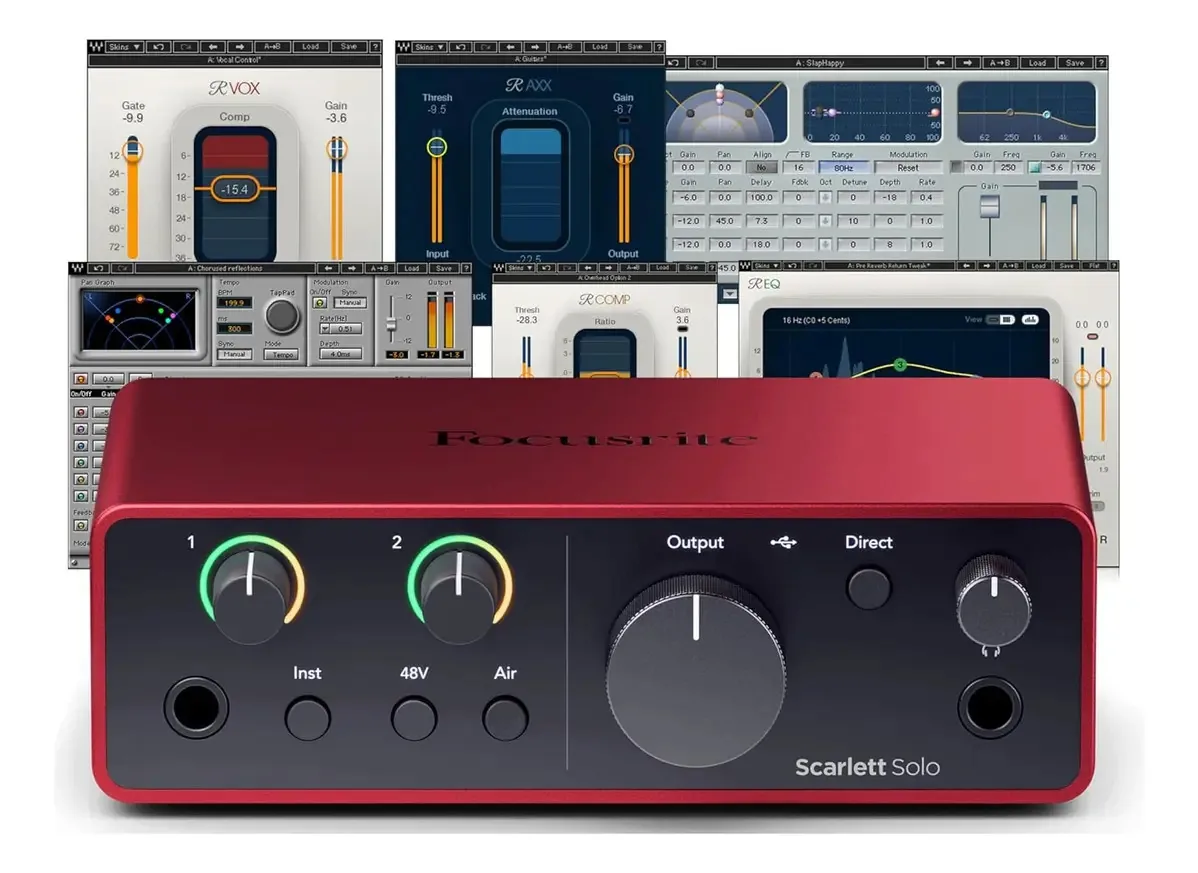Click Load in the RVox toolbar
The height and width of the screenshot is (873, 1198).
click(310, 47)
